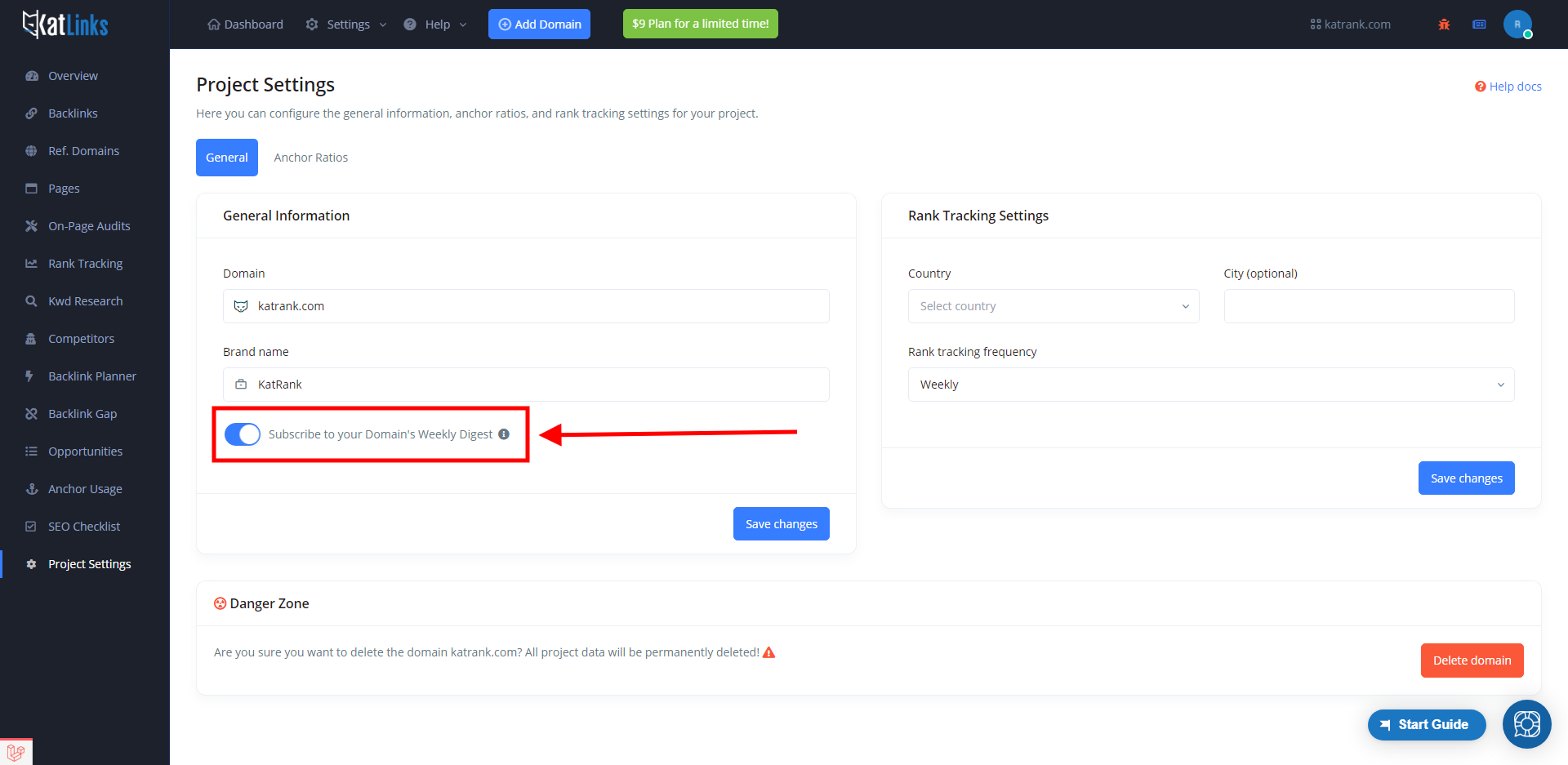This screenshot has height=765, width=1568.
Task: Open Kwd Research page
Action: pyautogui.click(x=85, y=301)
